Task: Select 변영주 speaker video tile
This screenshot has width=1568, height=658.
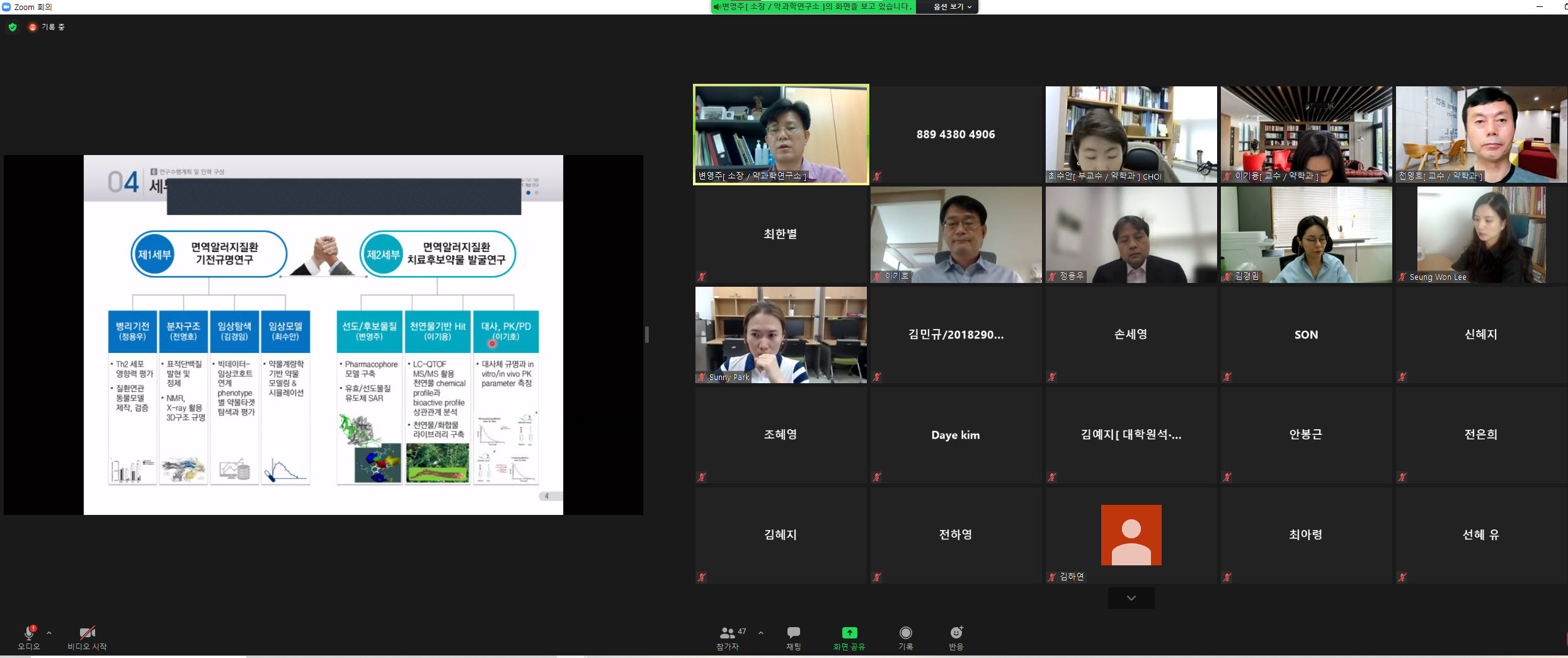Action: (x=781, y=134)
